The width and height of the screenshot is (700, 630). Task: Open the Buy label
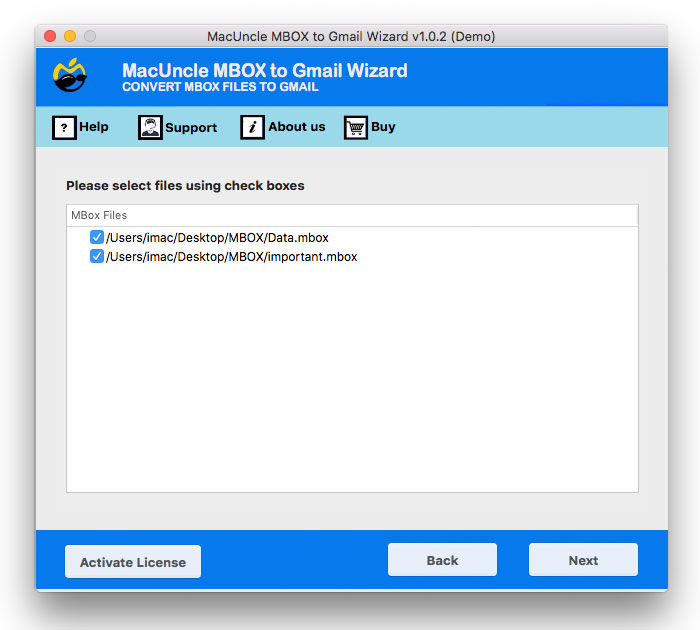point(383,127)
